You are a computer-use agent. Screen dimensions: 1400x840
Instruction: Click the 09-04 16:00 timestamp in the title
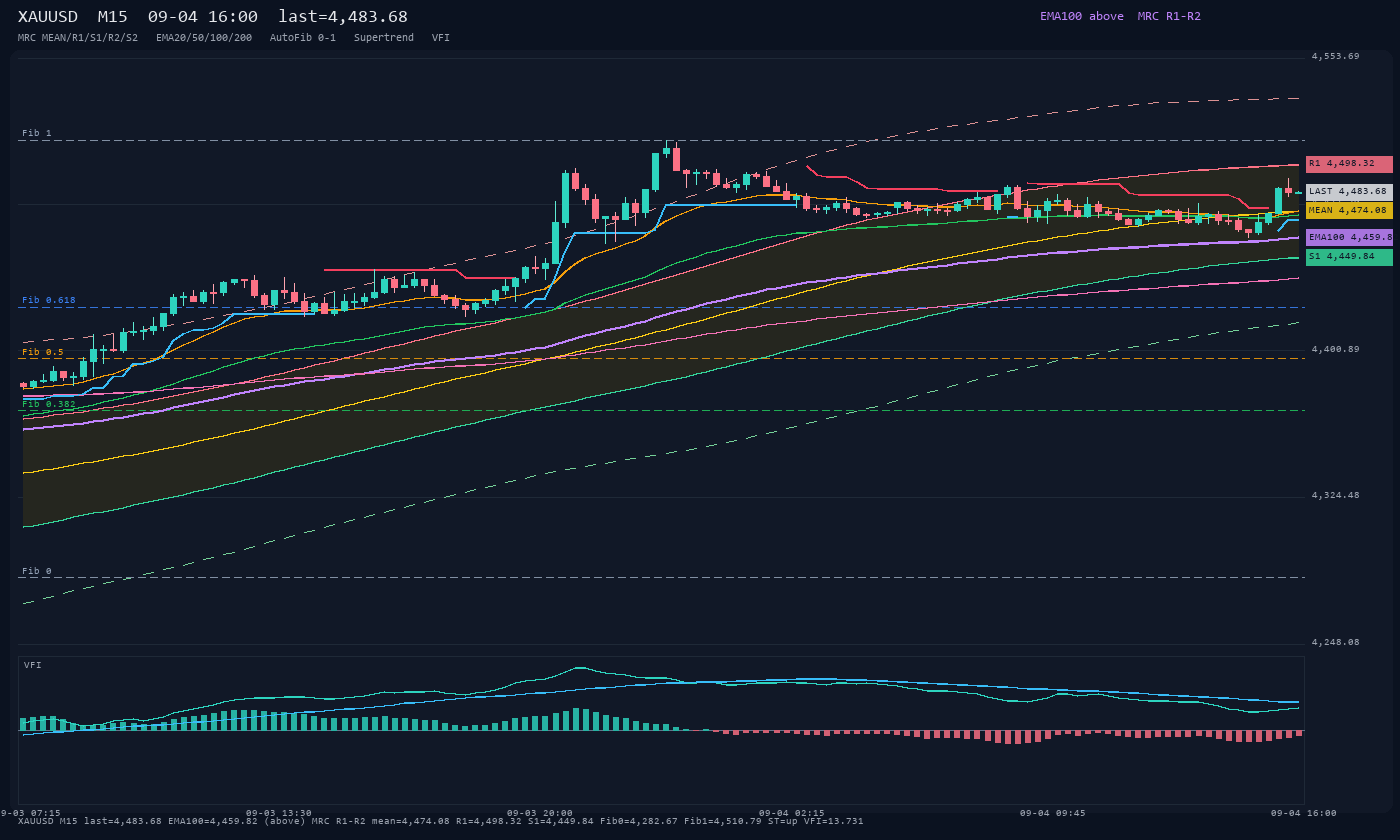pos(202,17)
